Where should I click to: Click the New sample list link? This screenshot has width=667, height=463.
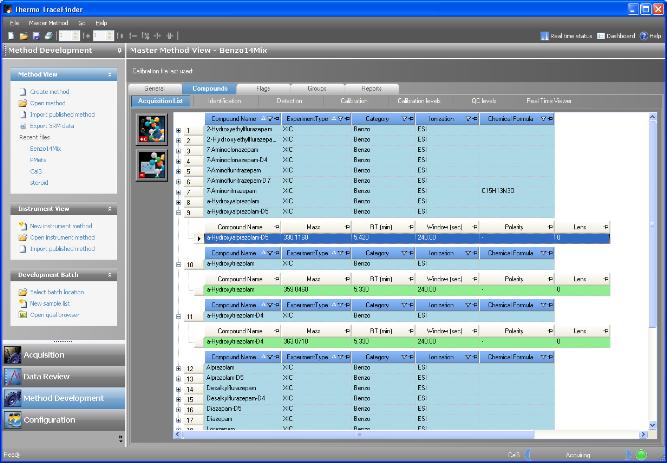pos(50,304)
